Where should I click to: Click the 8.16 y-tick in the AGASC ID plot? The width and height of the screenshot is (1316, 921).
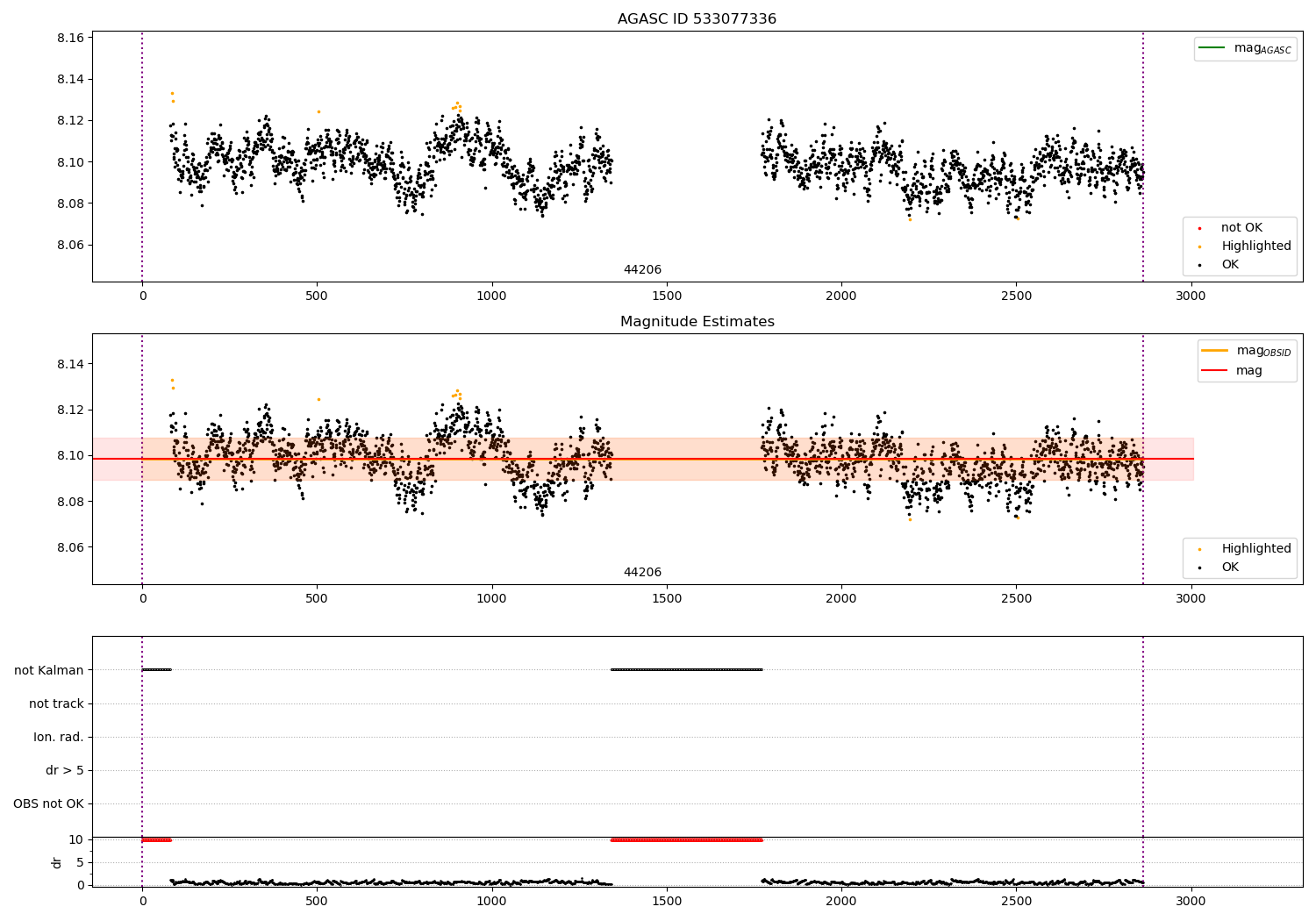point(71,38)
